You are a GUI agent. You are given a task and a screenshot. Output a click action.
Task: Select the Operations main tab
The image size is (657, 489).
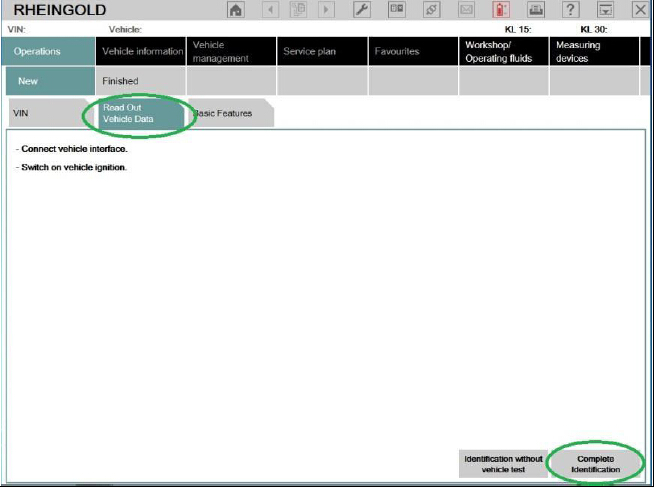[48, 51]
